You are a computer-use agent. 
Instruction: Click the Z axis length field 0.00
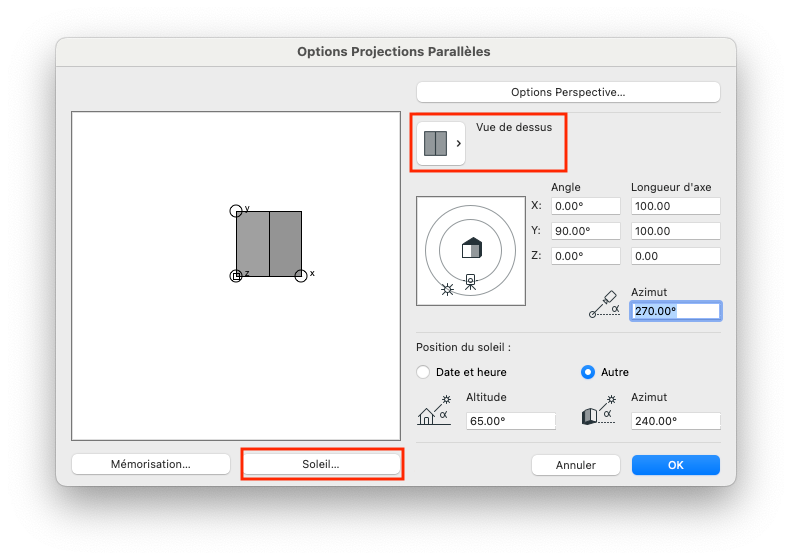pos(675,256)
